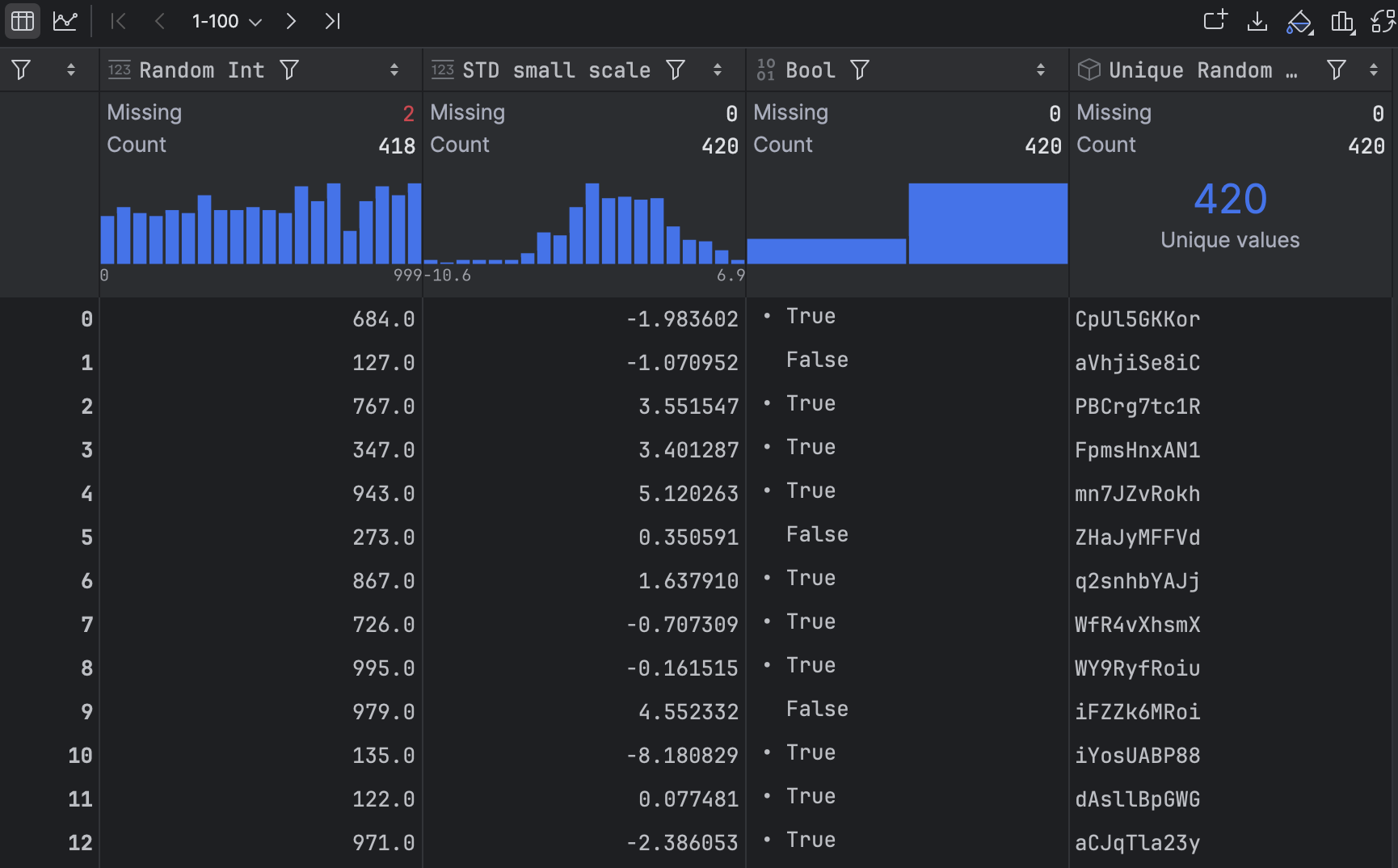The height and width of the screenshot is (868, 1398).
Task: Select cell 5.120263
Action: coord(584,494)
